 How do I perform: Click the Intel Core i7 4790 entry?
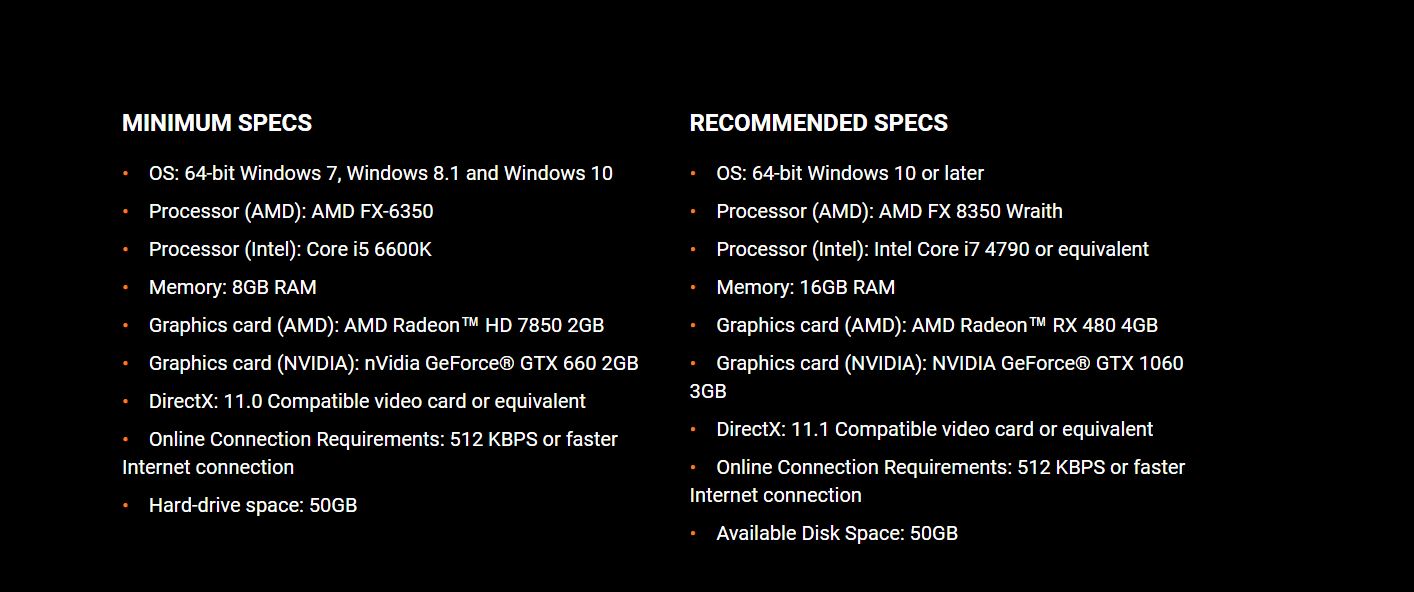tap(933, 249)
